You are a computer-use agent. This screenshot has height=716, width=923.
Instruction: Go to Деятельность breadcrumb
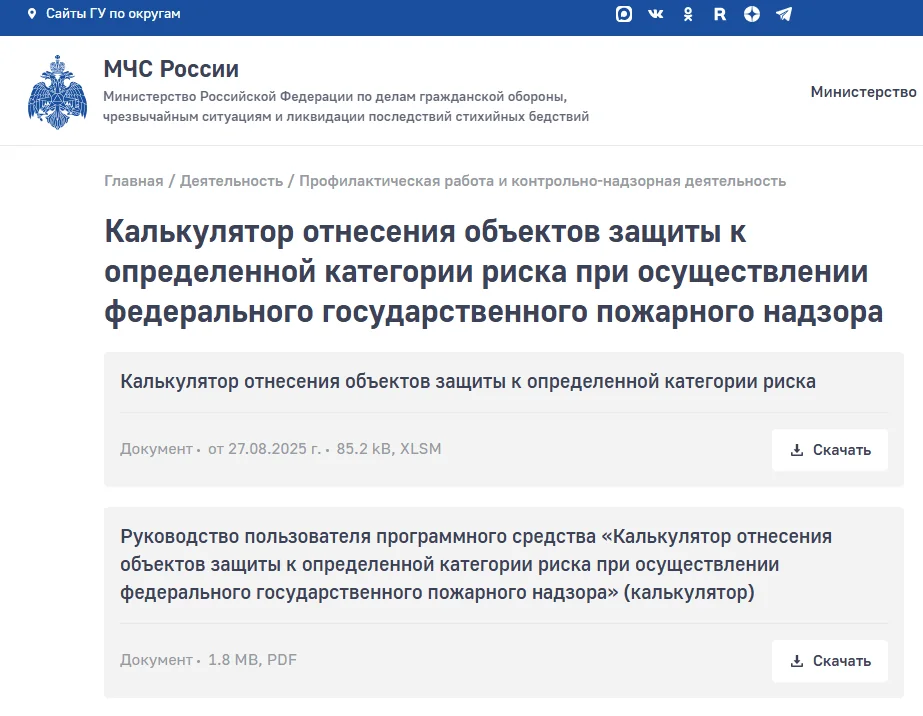231,181
